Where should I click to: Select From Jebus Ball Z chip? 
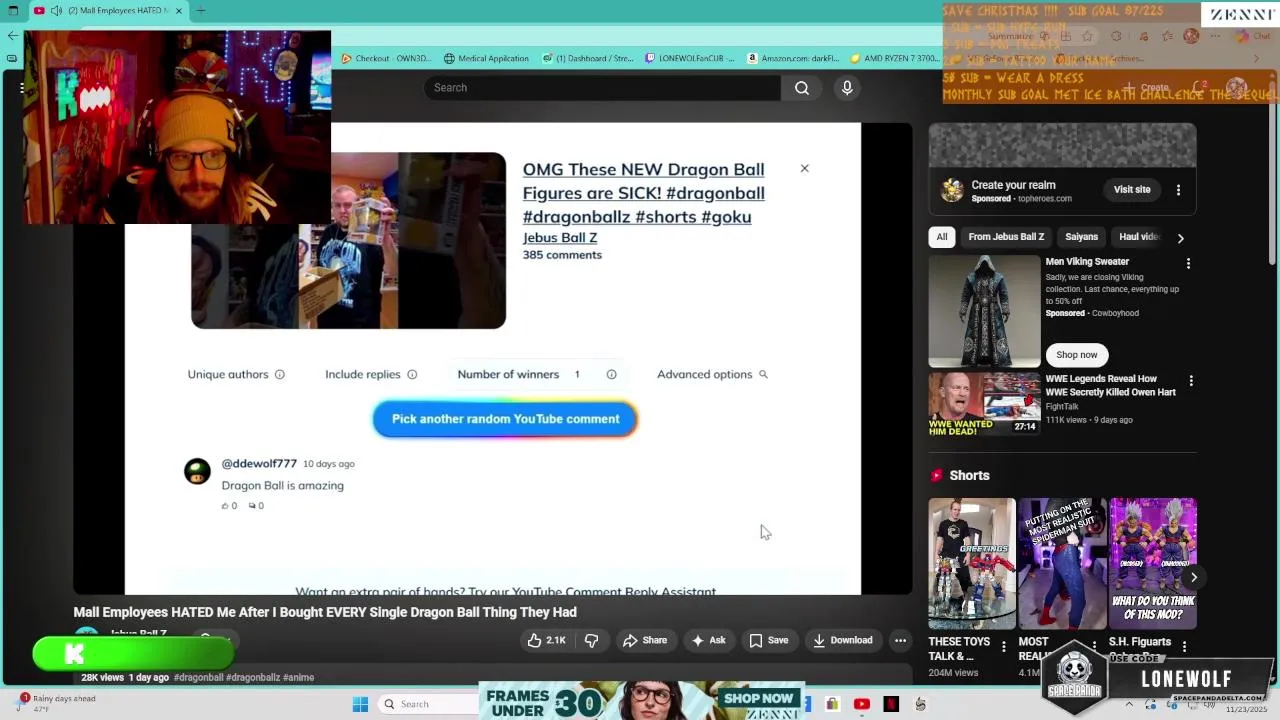1006,237
